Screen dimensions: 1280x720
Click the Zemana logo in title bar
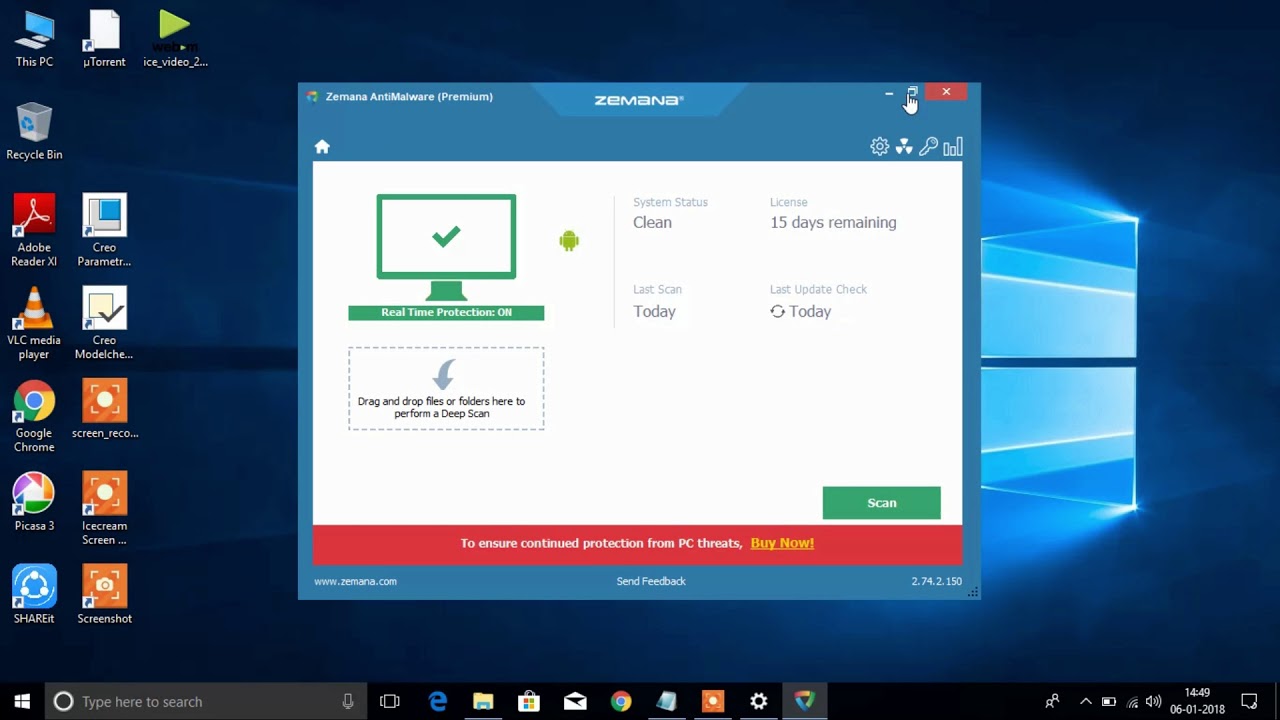tap(638, 100)
